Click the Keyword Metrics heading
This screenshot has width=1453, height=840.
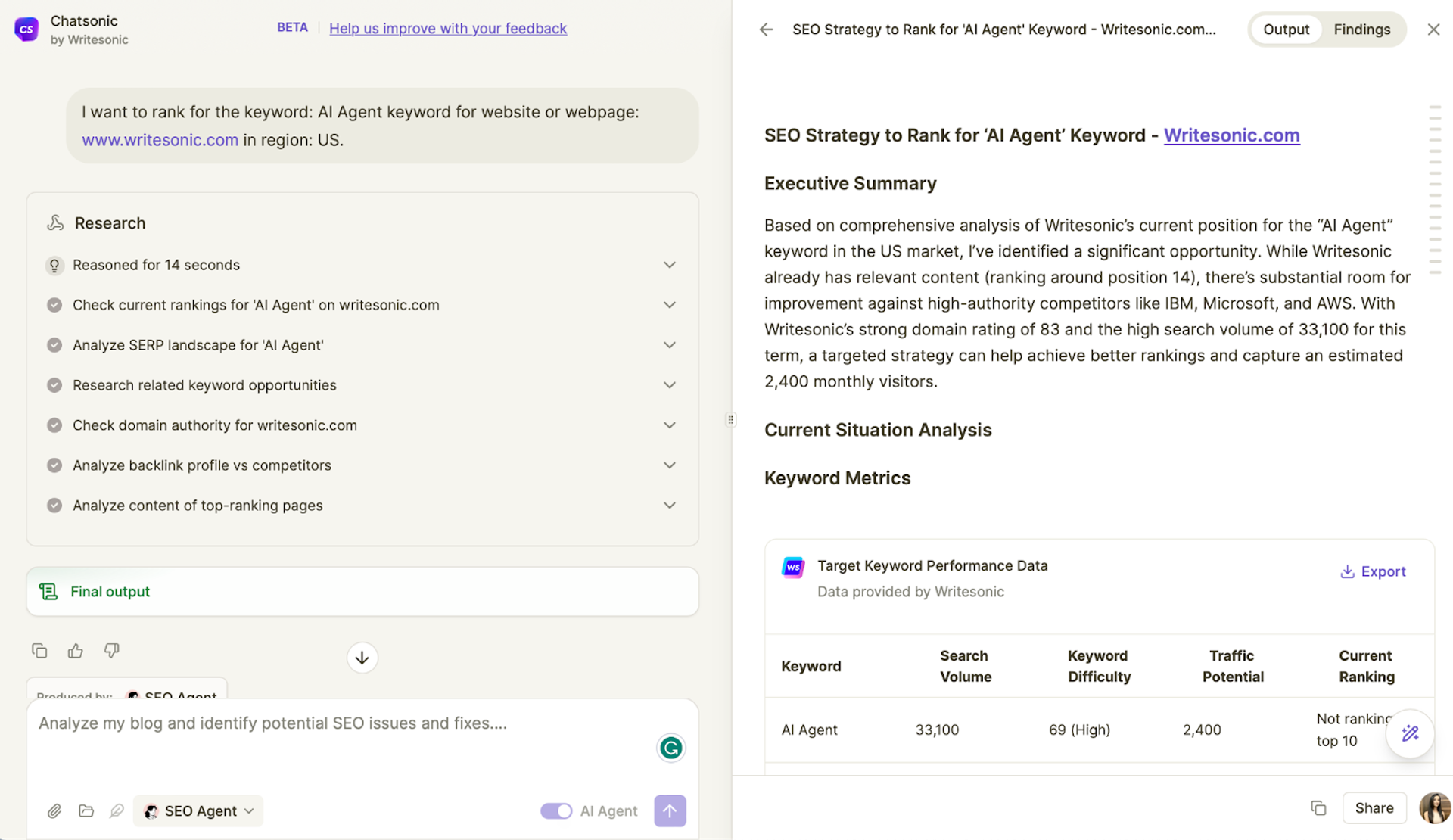click(x=837, y=478)
